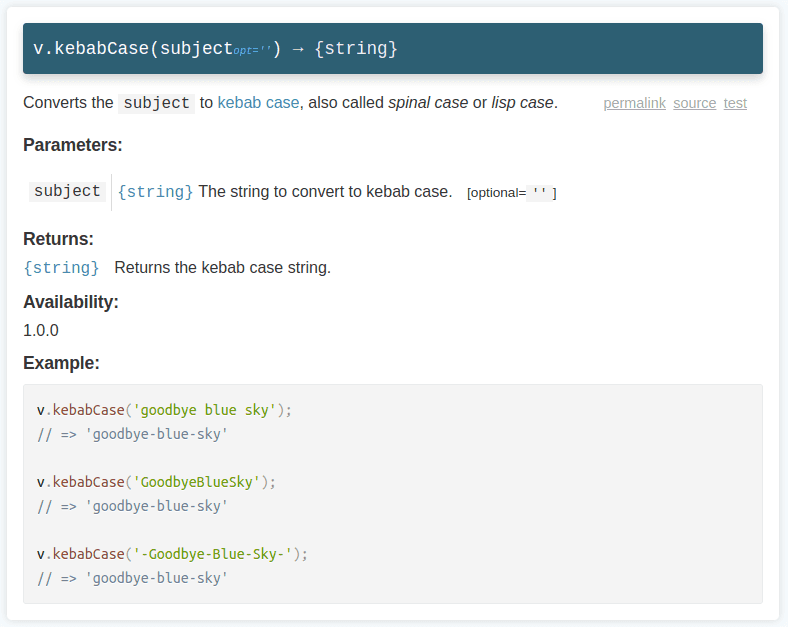Click the opt='' annotation in header
Viewport: 788px width, 627px height.
[x=252, y=50]
